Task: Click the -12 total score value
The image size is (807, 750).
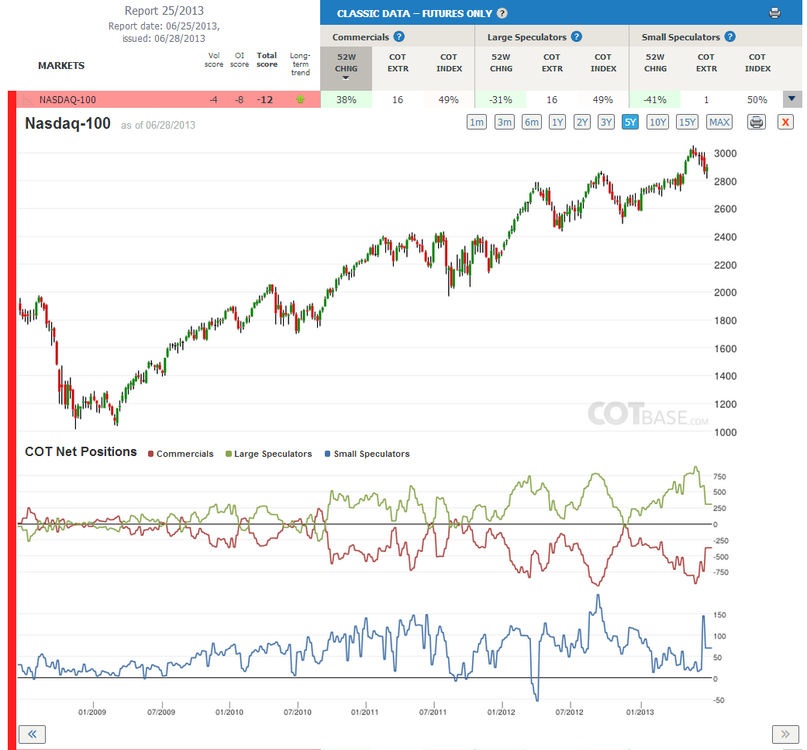Action: tap(265, 100)
